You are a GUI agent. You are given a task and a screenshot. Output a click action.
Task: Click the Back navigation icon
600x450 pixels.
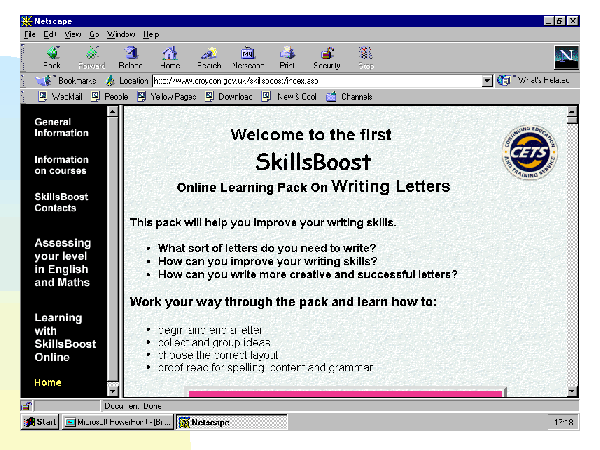click(x=52, y=56)
